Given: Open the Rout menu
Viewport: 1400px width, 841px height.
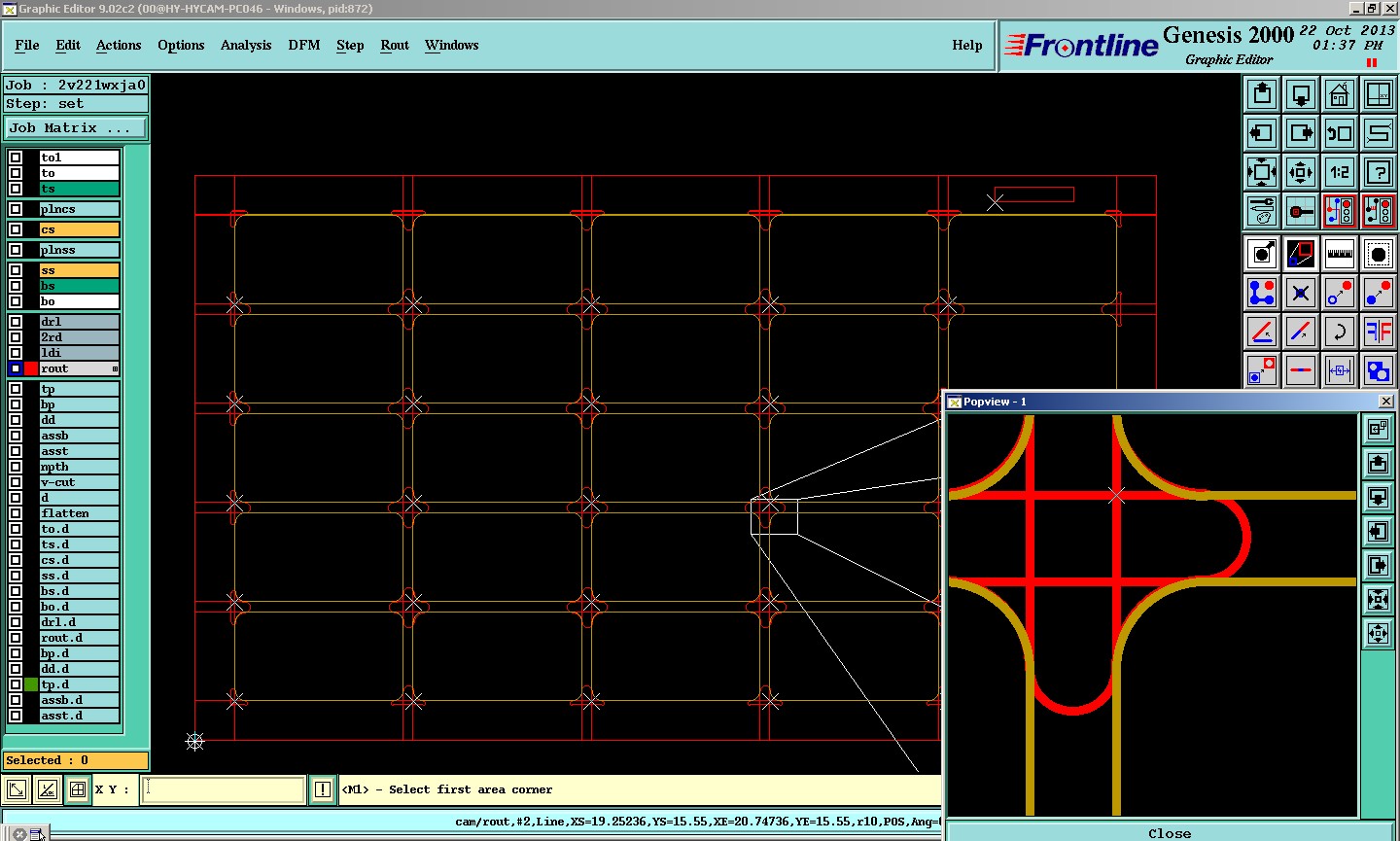Looking at the screenshot, I should [x=395, y=45].
